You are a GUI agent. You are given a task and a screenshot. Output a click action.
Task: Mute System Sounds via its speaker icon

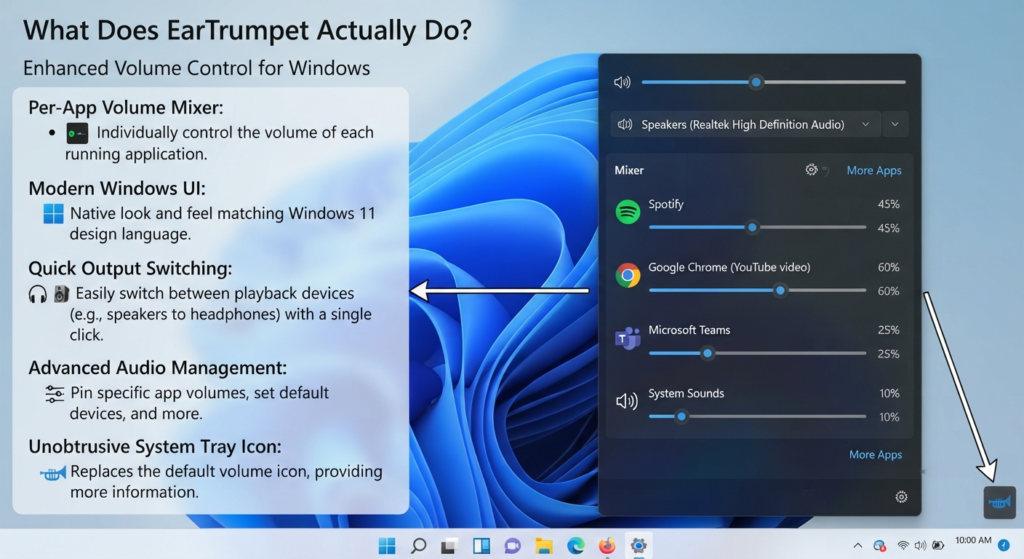tap(627, 401)
